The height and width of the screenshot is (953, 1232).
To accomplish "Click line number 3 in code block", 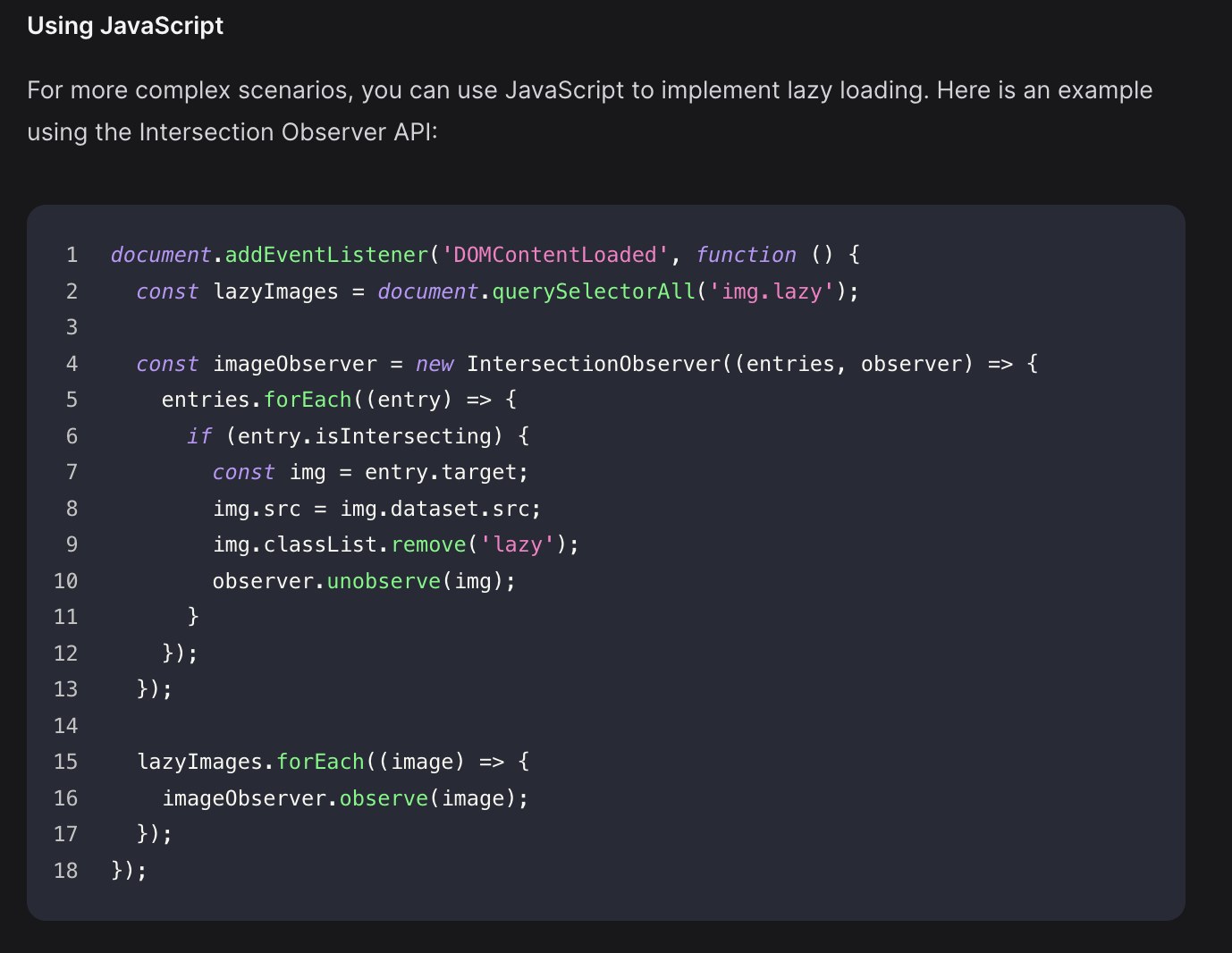I will 72,327.
